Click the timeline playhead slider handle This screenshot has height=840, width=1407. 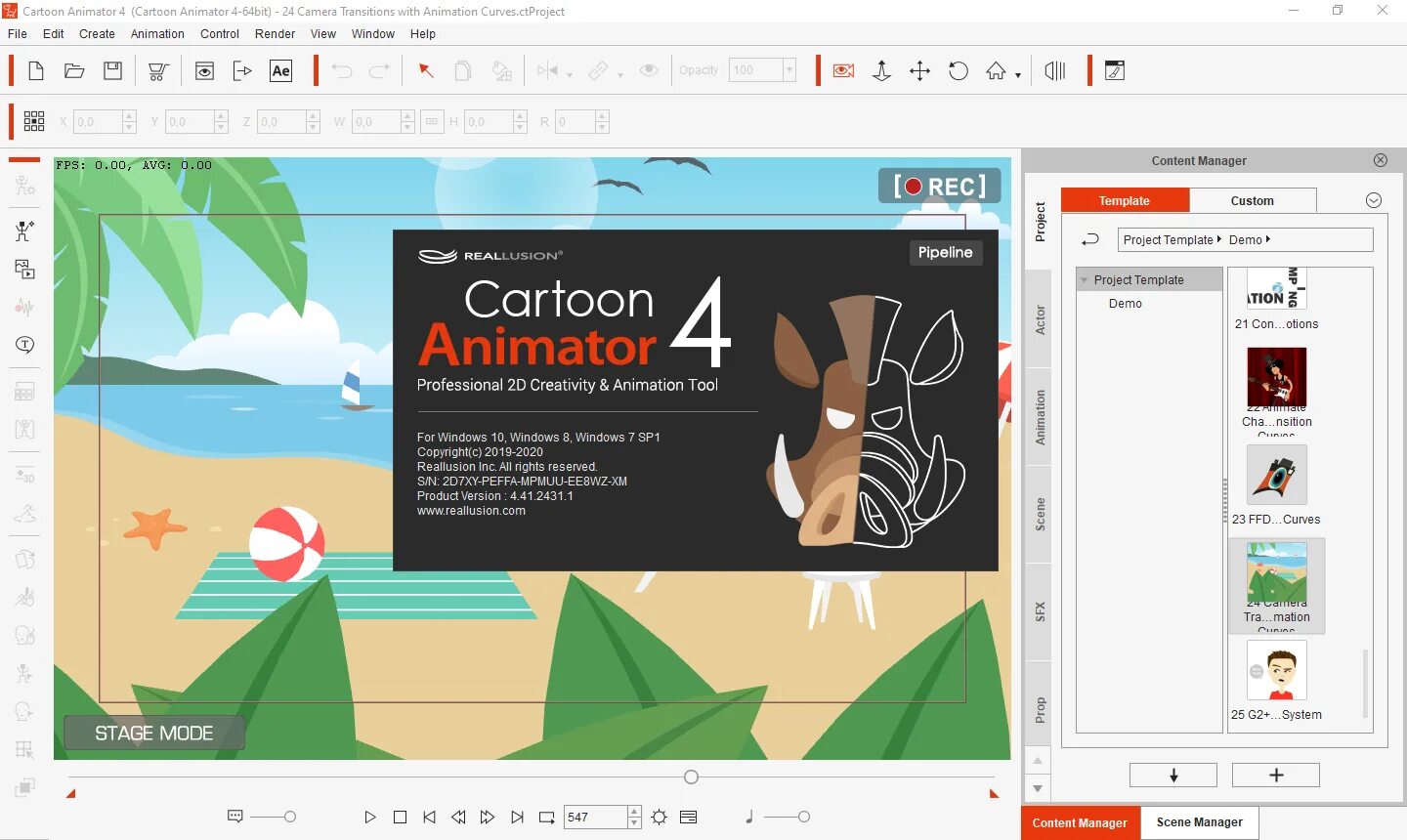[692, 777]
